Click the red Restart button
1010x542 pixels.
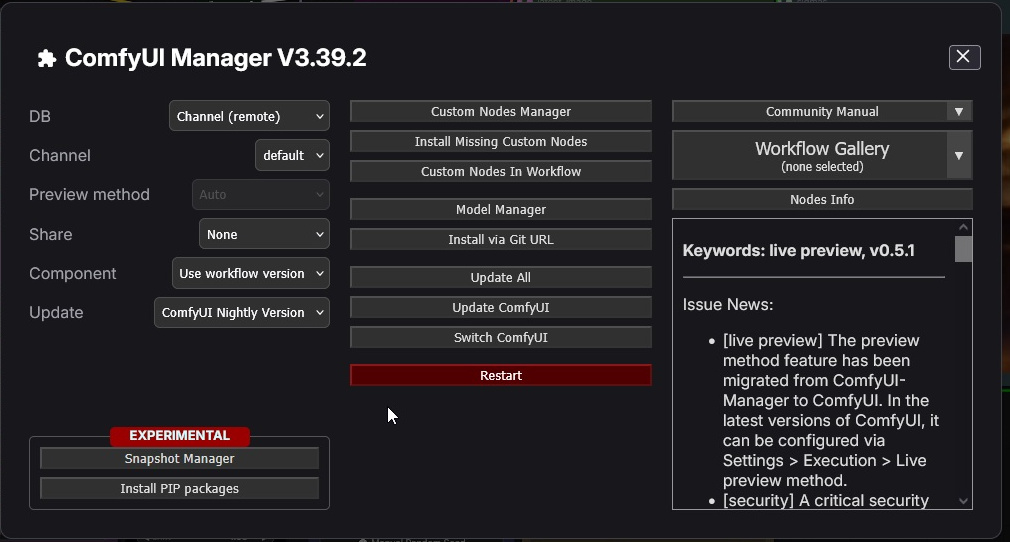click(x=500, y=376)
